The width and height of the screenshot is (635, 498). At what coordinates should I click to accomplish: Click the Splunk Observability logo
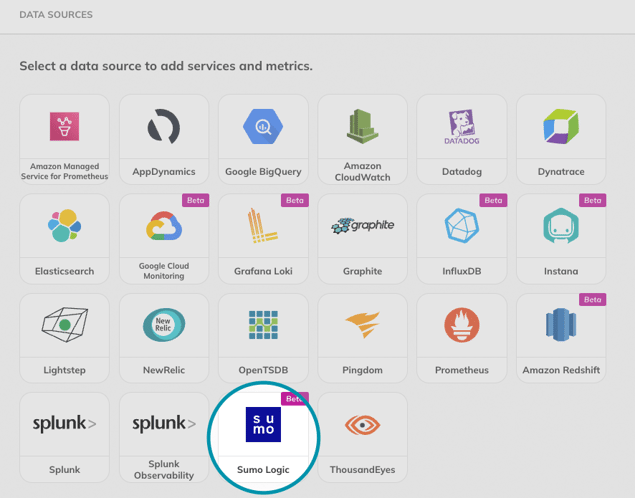tap(164, 424)
